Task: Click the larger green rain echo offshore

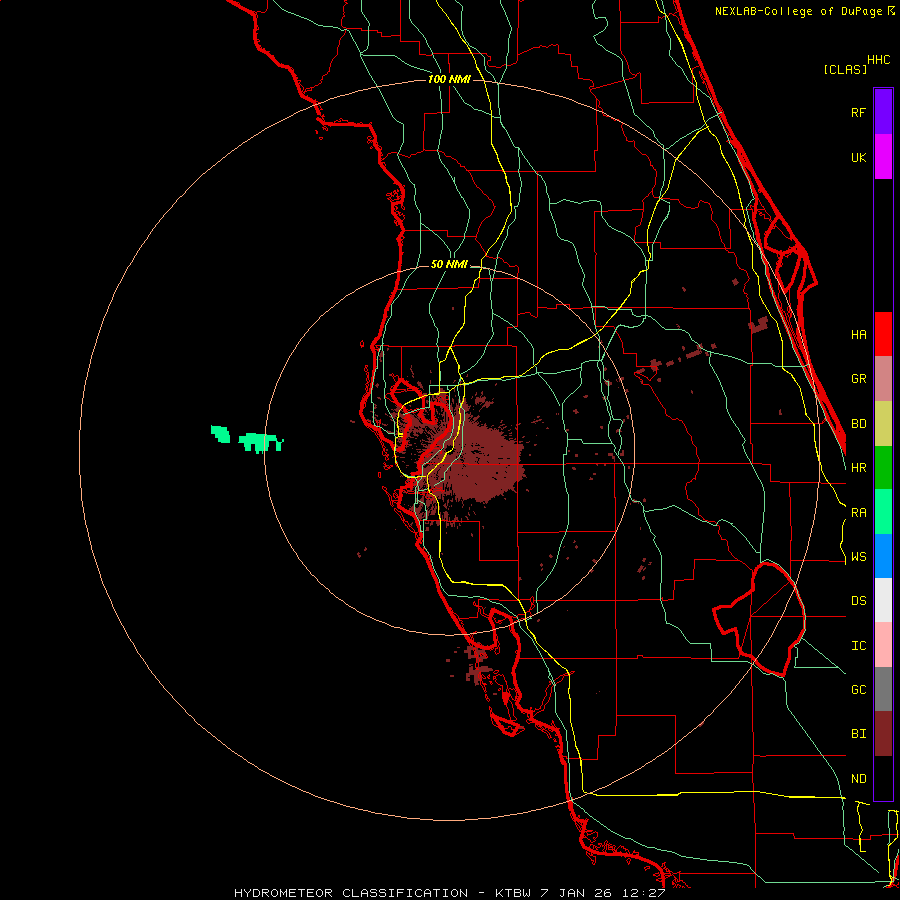Action: (261, 443)
